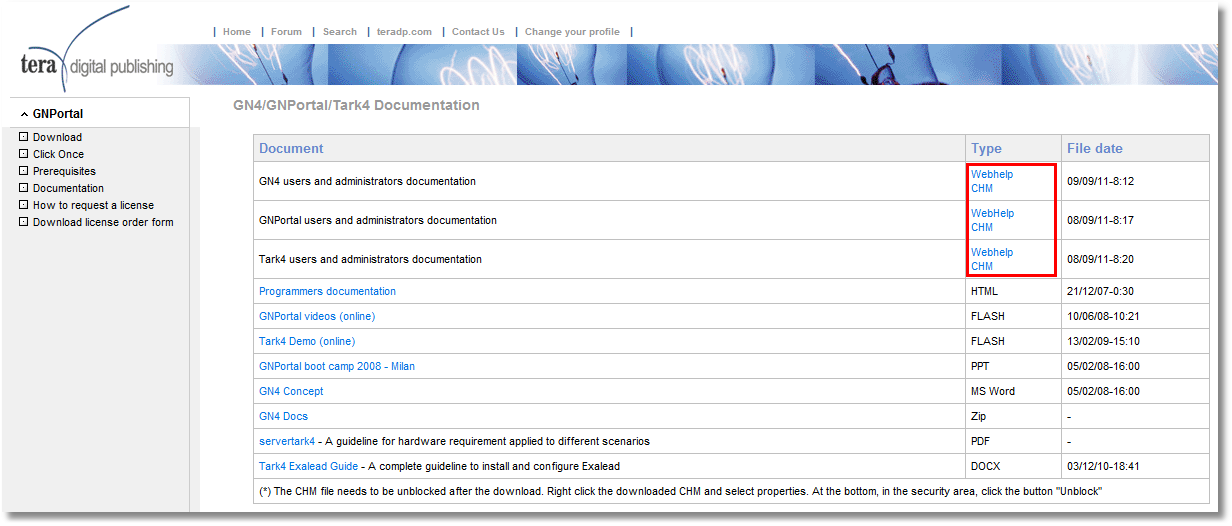This screenshot has width=1232, height=526.
Task: Click the Document column header
Action: 291,148
